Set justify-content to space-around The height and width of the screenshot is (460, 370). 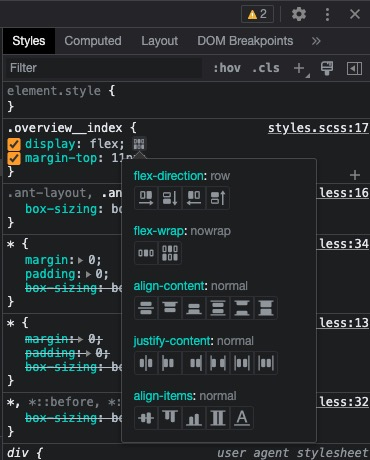242,363
